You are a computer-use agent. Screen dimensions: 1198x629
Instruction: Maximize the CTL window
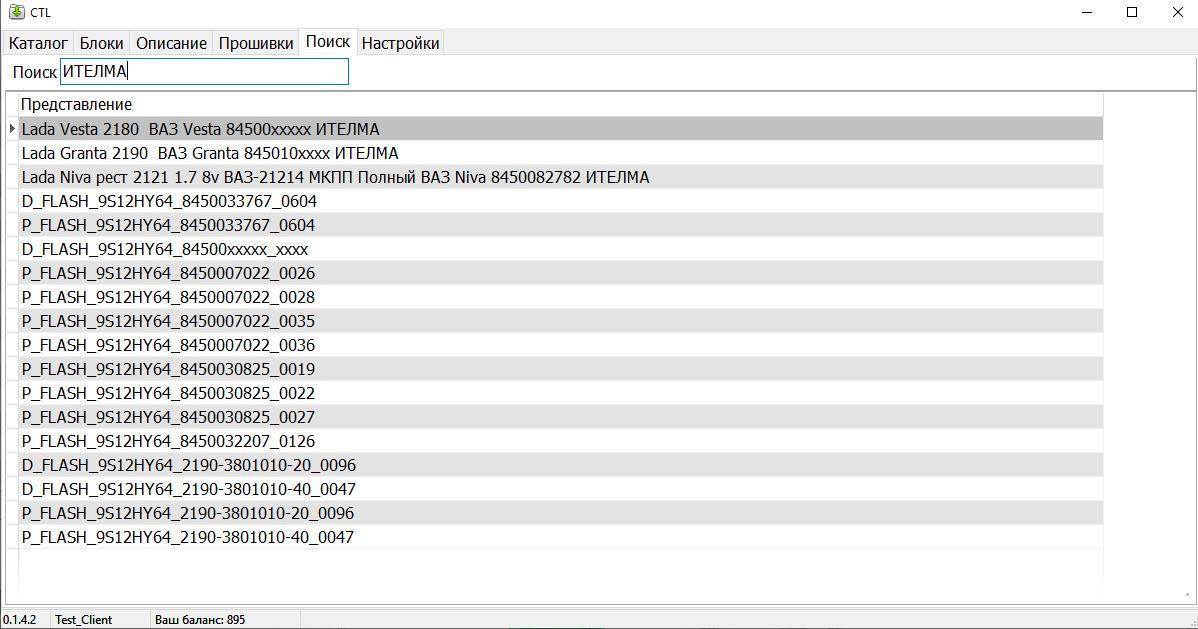coord(1132,12)
